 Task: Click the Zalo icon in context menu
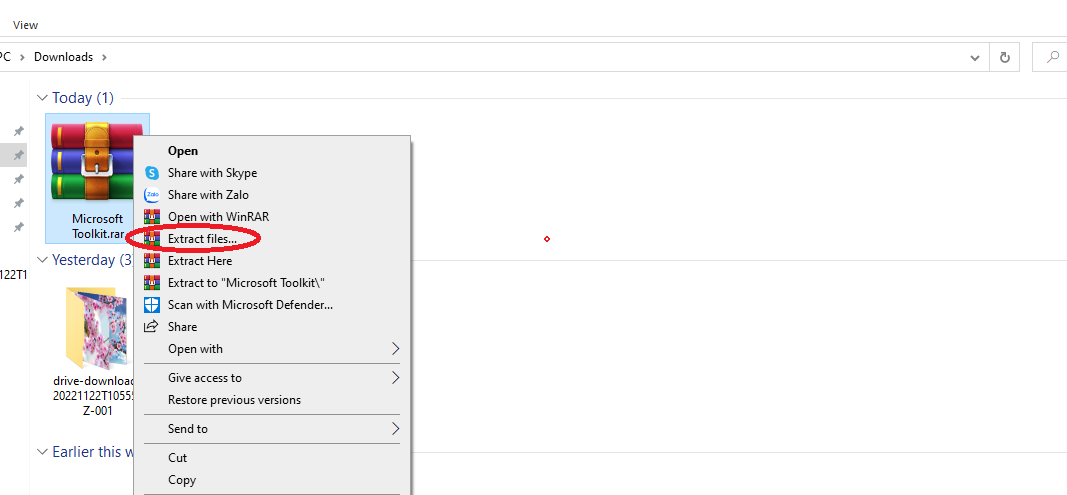point(152,195)
